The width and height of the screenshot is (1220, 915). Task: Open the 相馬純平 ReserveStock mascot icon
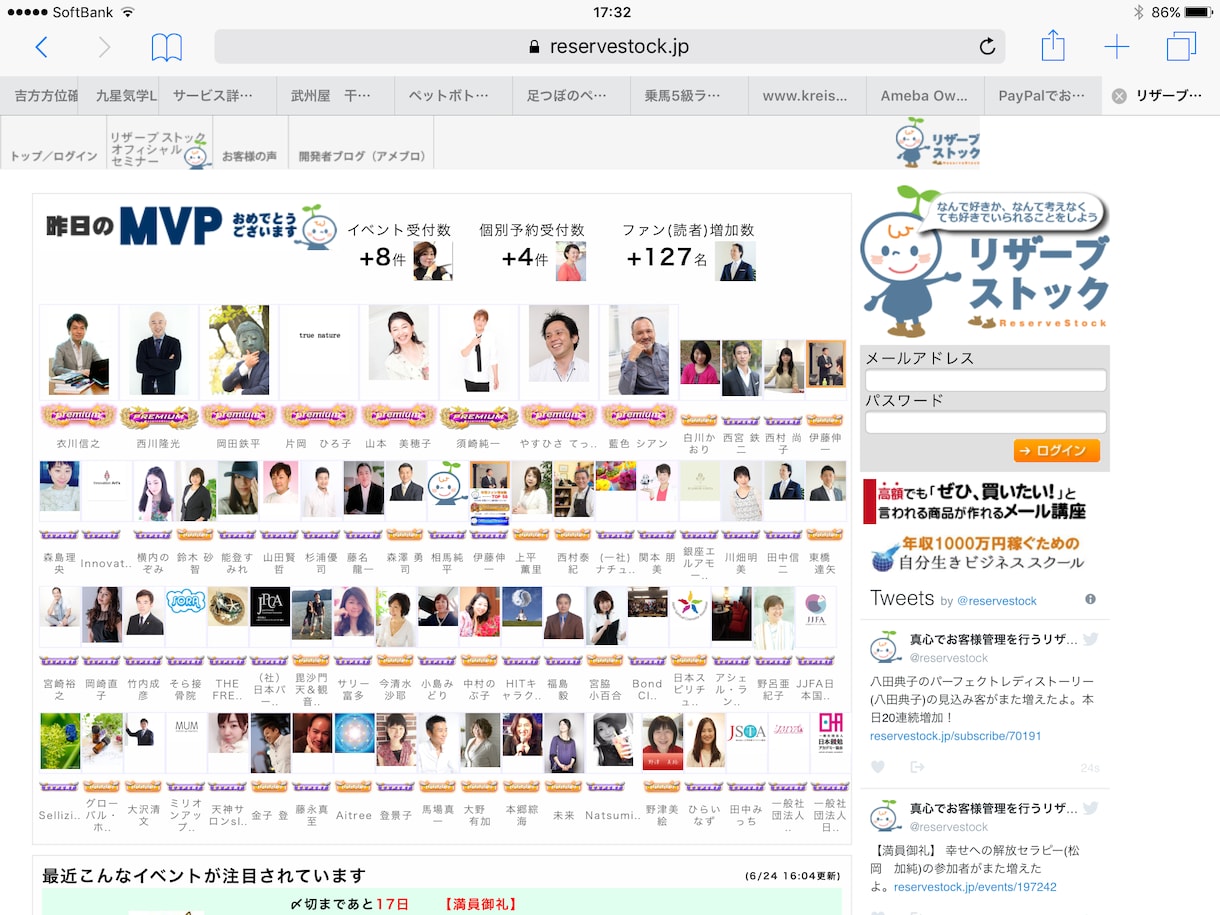tap(447, 482)
